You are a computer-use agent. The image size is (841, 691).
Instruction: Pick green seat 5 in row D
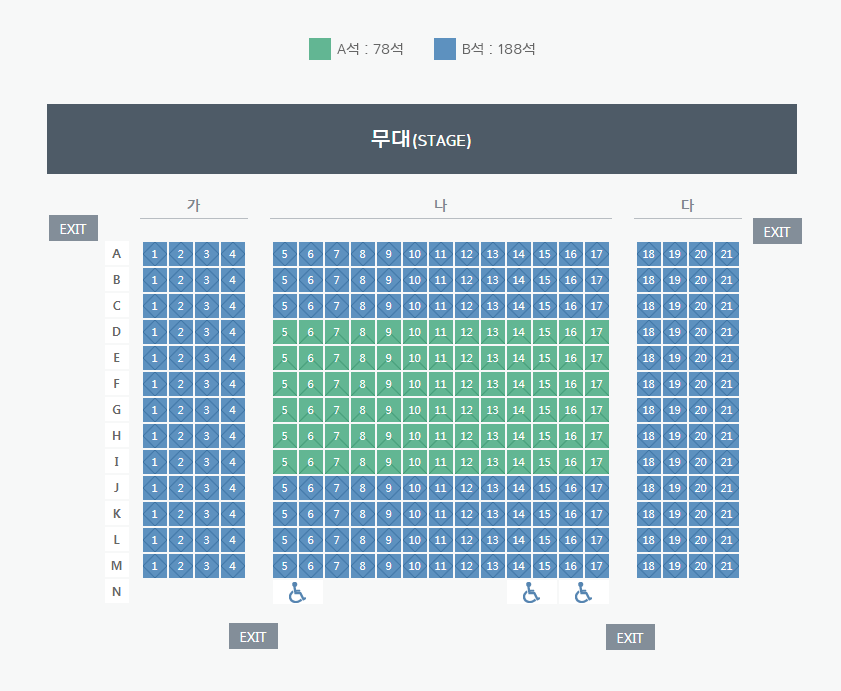[x=285, y=332]
